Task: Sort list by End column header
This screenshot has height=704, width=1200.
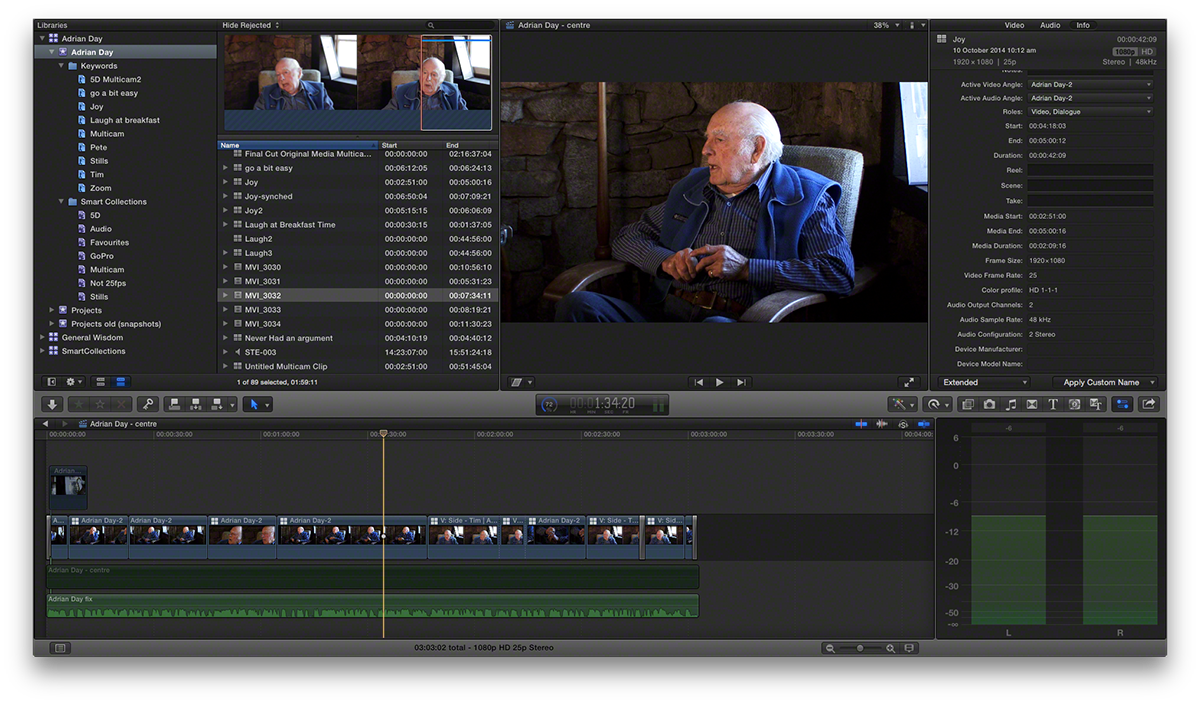Action: pos(470,145)
